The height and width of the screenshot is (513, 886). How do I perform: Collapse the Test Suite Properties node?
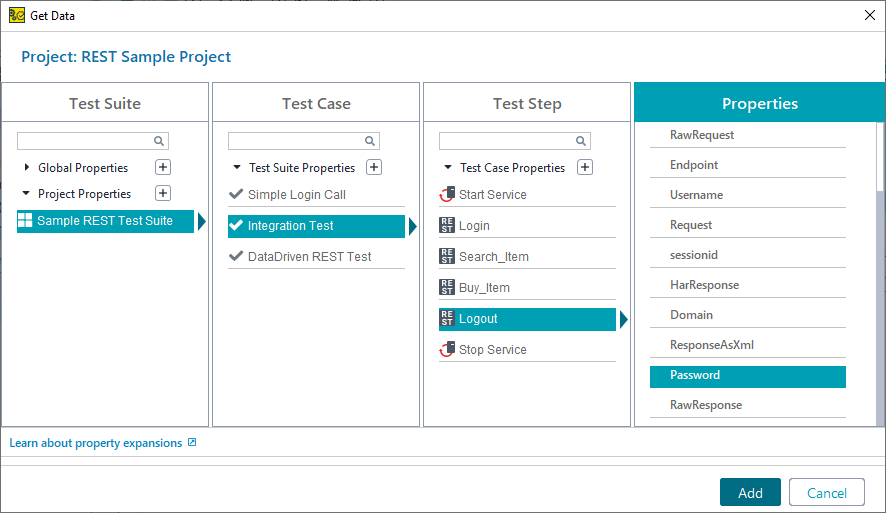point(237,168)
